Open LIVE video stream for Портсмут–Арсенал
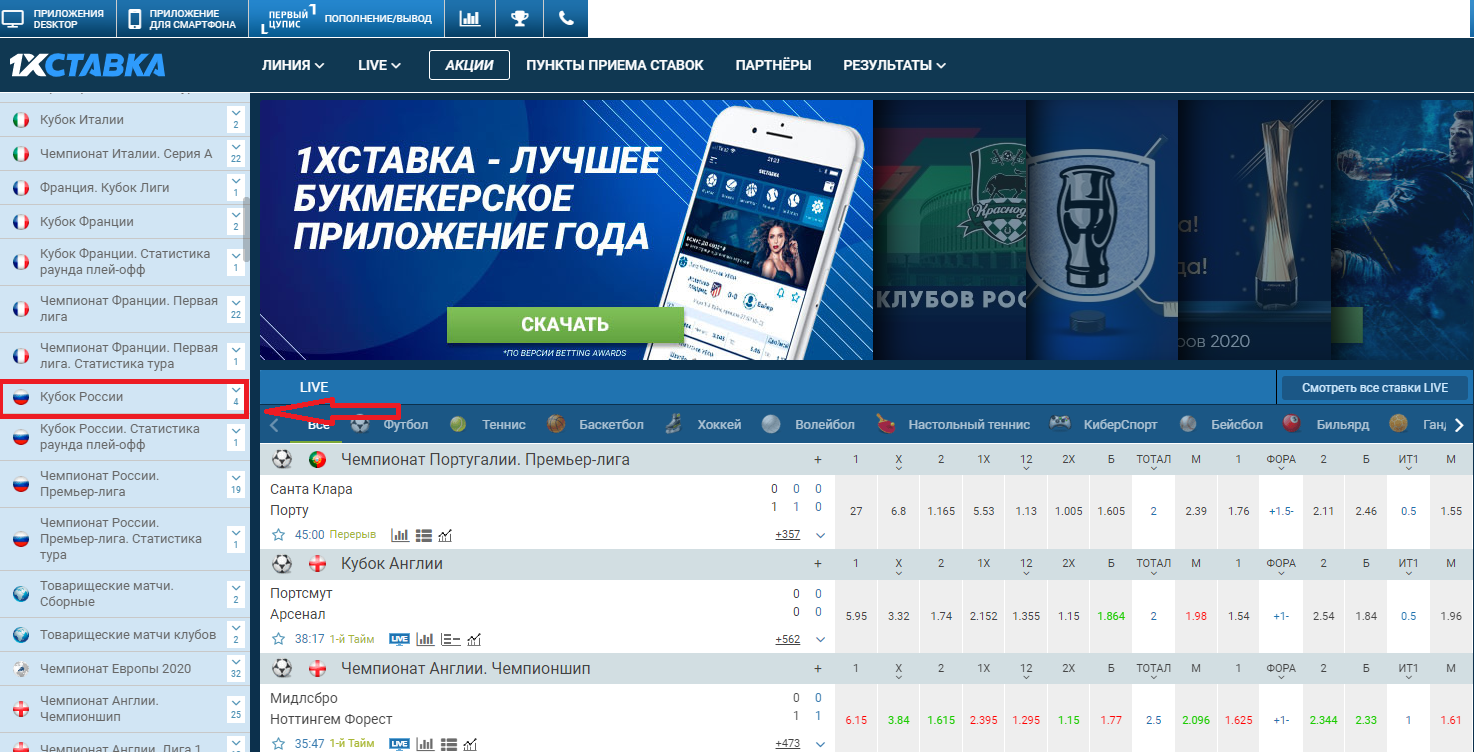The height and width of the screenshot is (752, 1474). 400,639
